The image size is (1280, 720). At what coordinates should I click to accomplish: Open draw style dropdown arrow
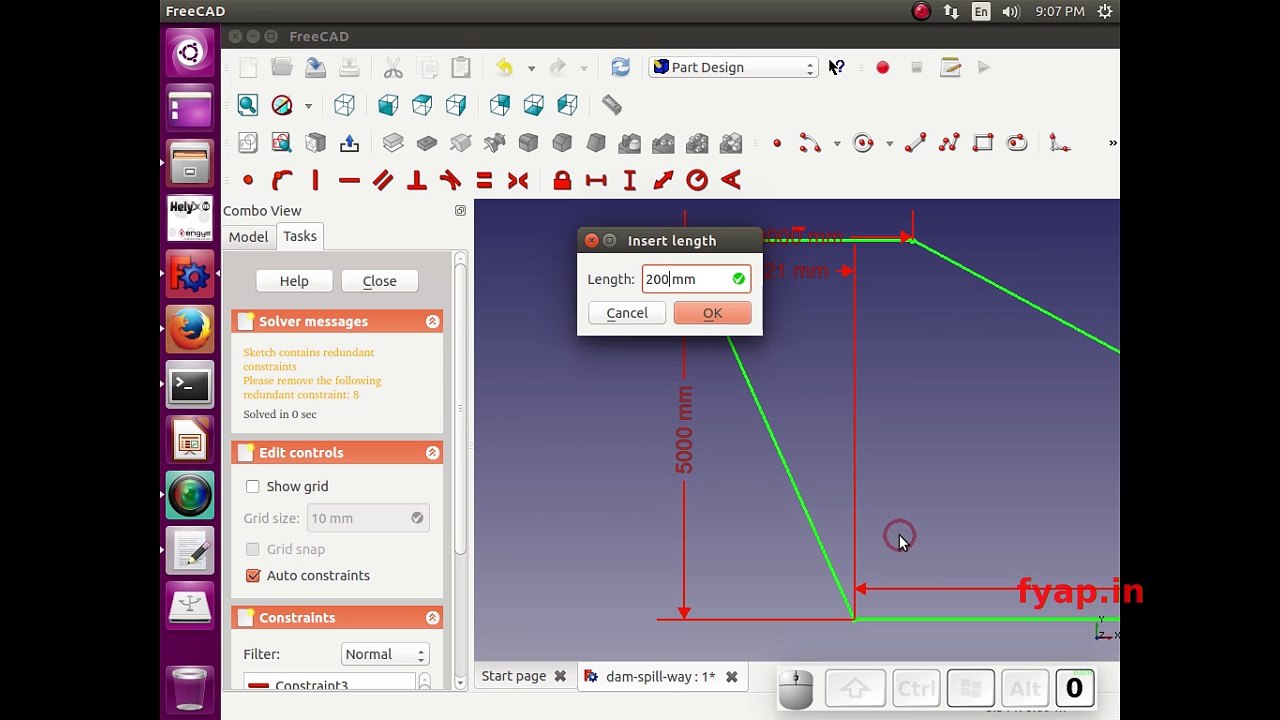click(x=308, y=106)
